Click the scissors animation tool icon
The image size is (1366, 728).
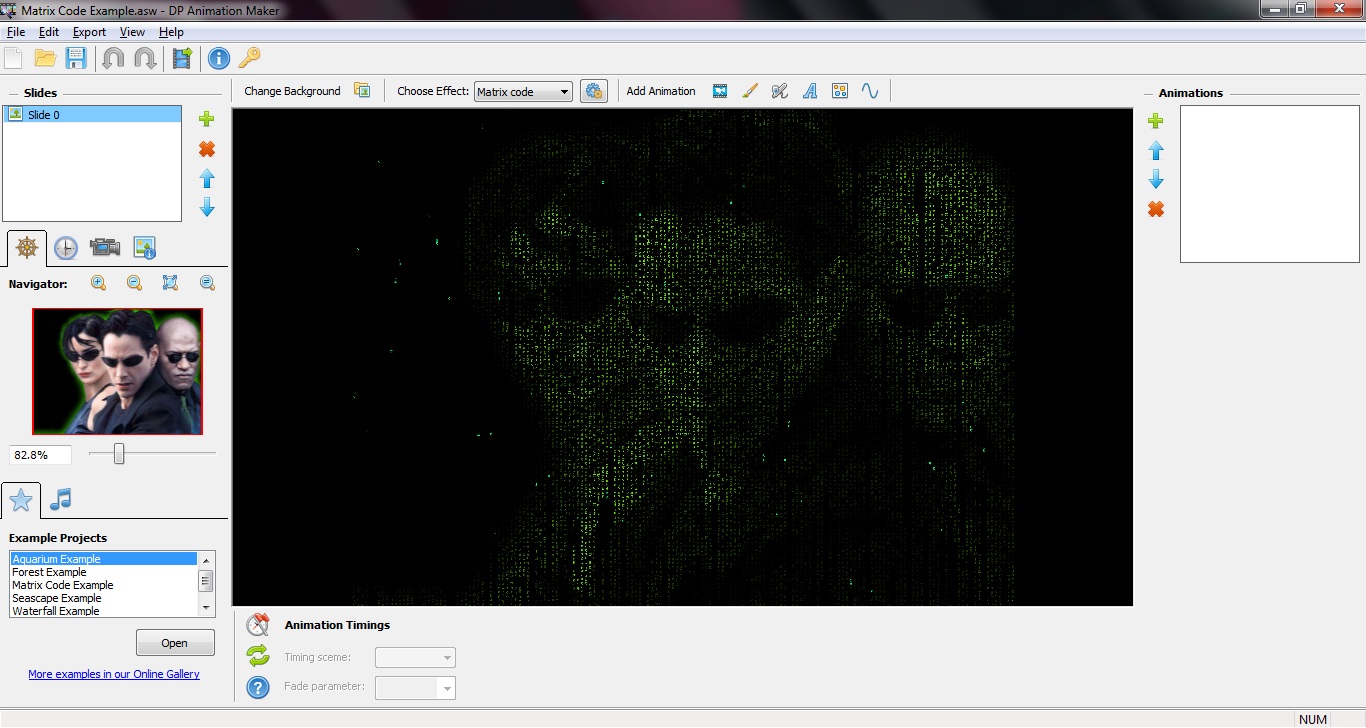(x=780, y=91)
